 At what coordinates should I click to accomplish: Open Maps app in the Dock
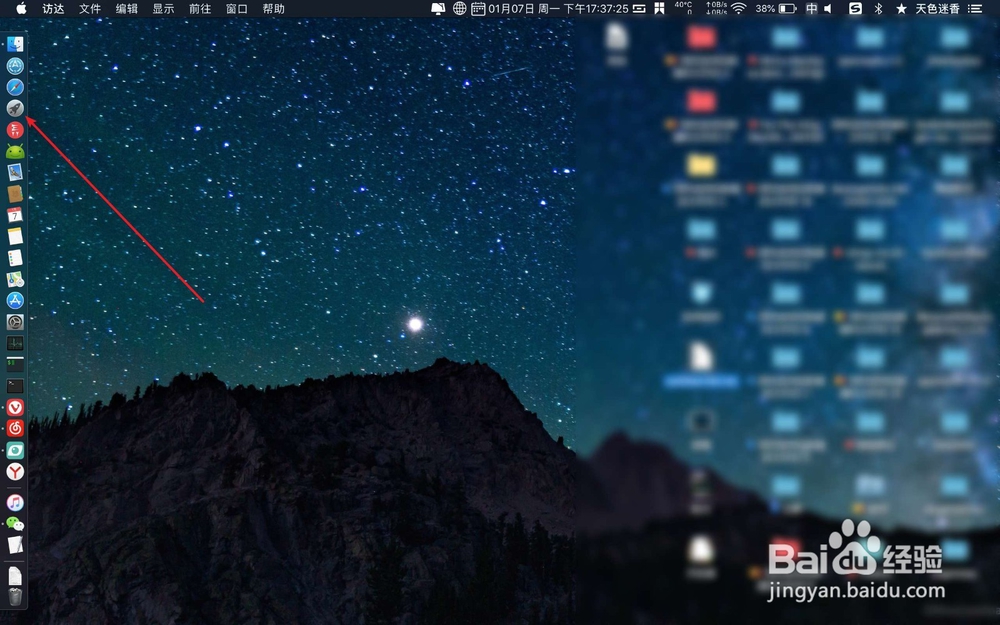pyautogui.click(x=15, y=279)
